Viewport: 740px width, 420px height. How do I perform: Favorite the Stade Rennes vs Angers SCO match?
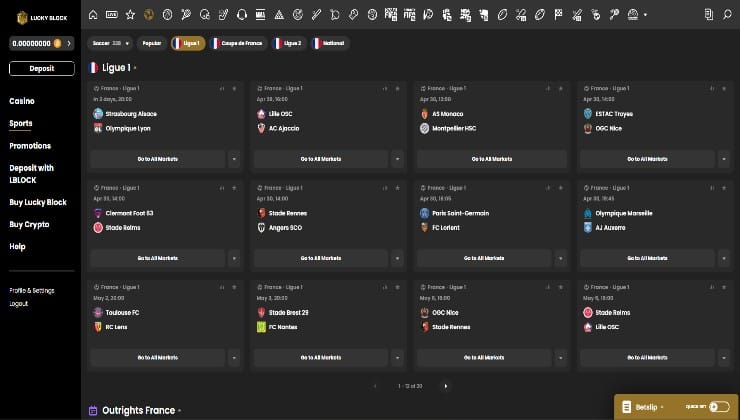point(397,188)
